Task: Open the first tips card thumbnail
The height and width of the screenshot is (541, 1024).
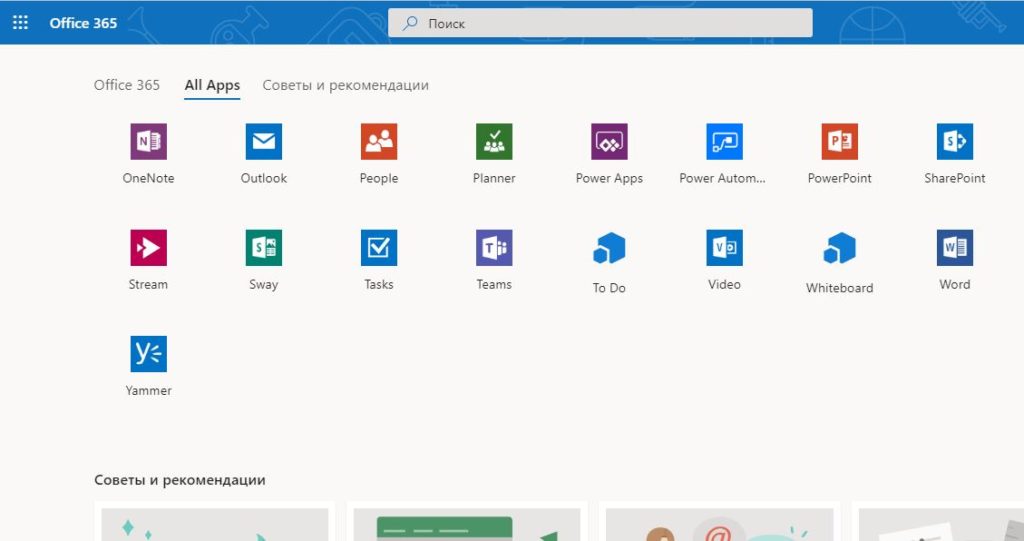Action: coord(215,524)
